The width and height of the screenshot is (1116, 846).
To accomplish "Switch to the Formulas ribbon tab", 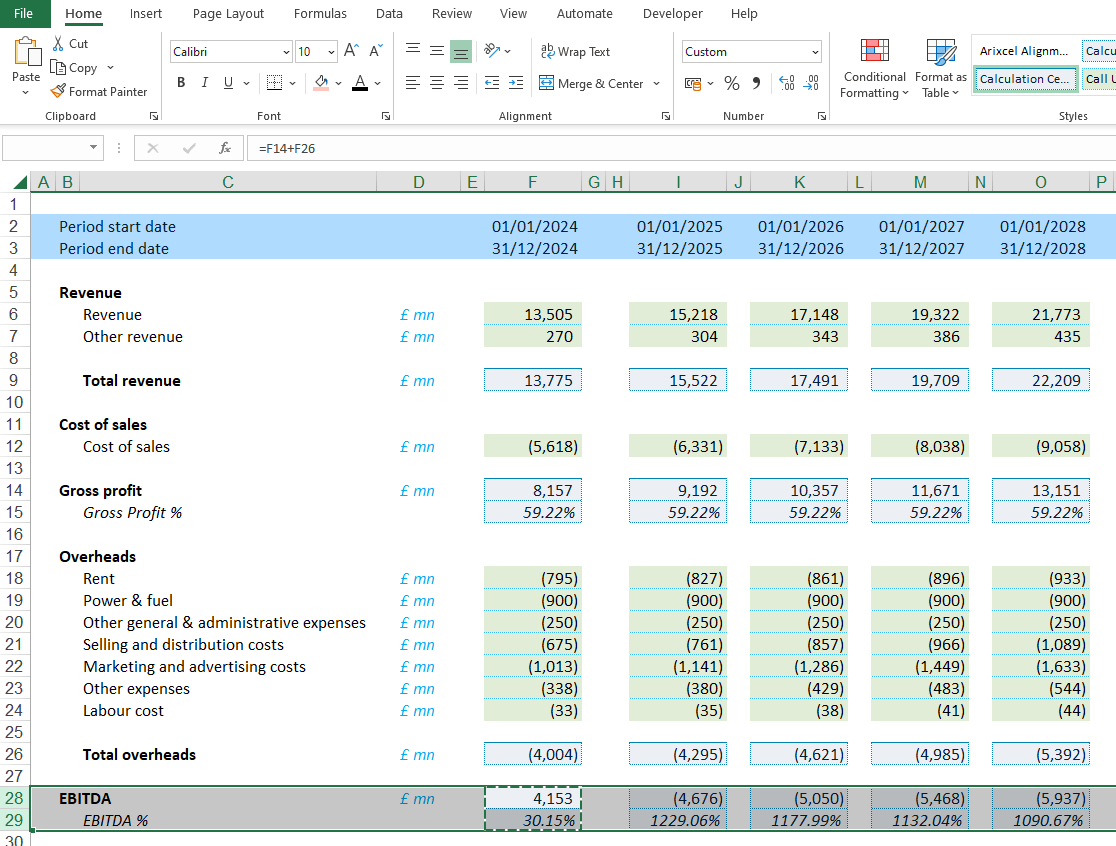I will [x=320, y=14].
